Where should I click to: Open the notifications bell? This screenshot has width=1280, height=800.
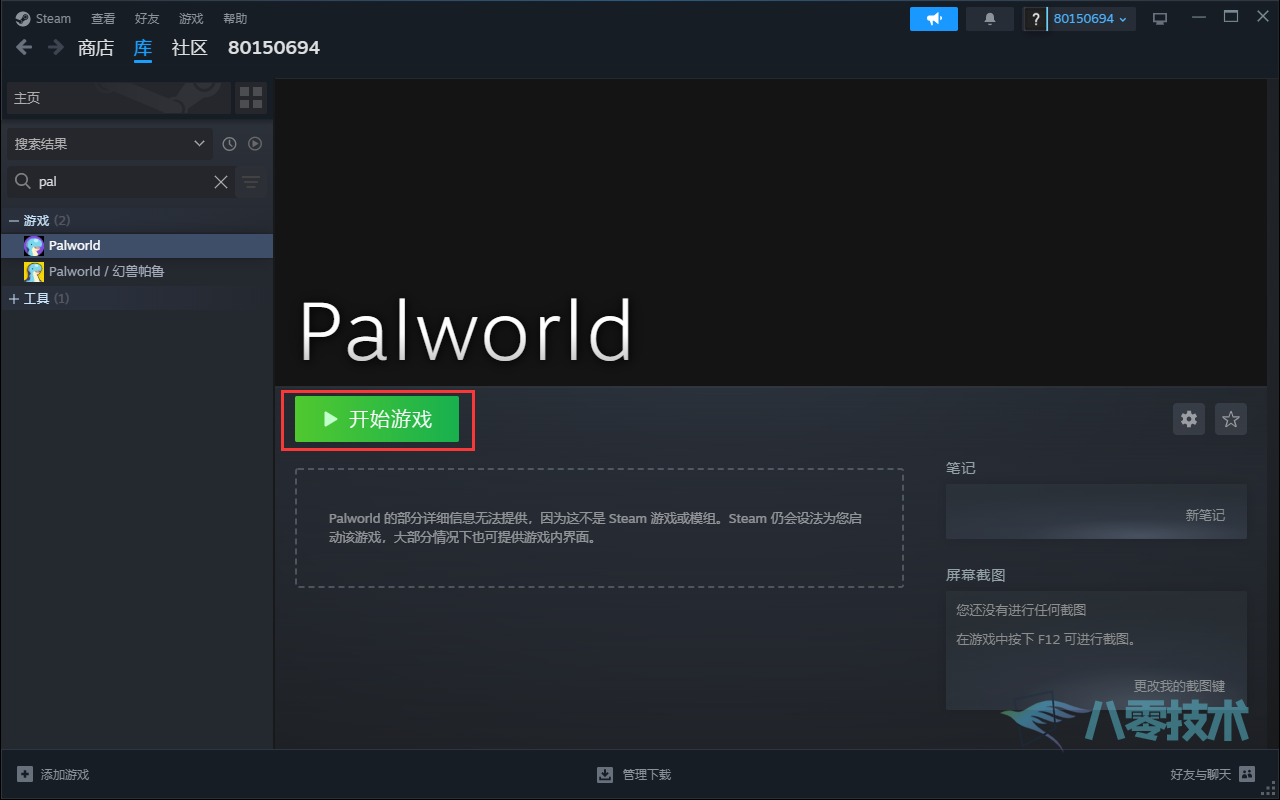990,19
